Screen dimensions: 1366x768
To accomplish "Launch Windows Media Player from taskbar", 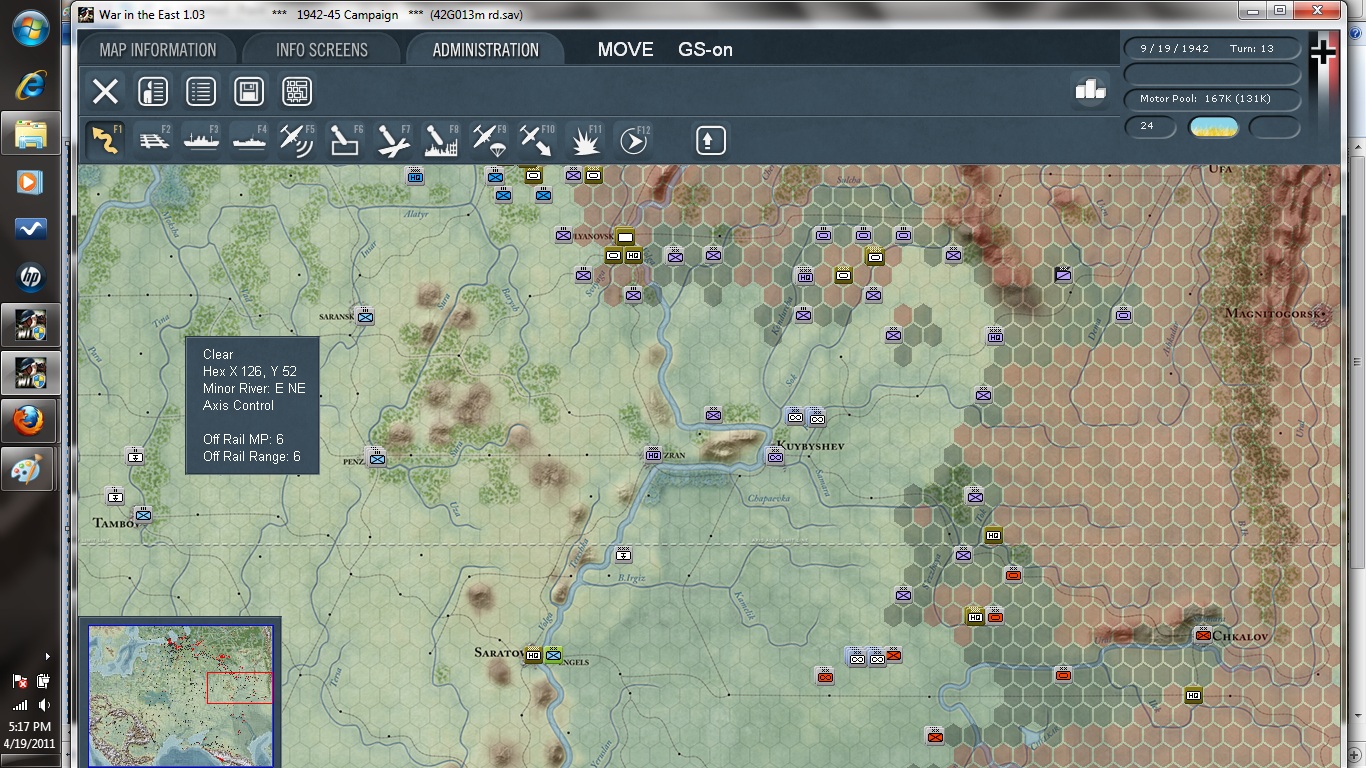I will pos(31,182).
